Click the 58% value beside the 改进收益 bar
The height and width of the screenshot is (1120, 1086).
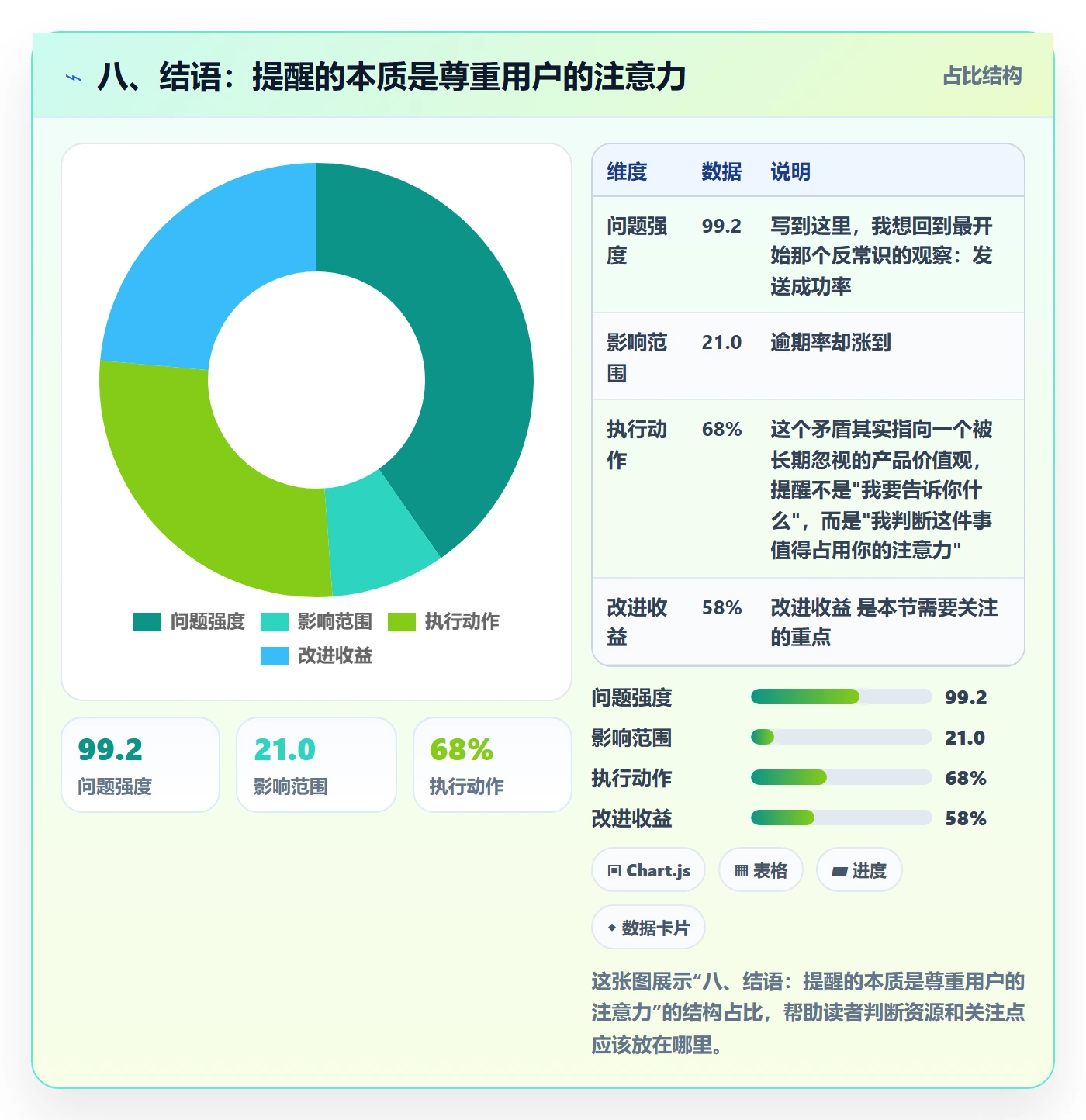pyautogui.click(x=966, y=818)
